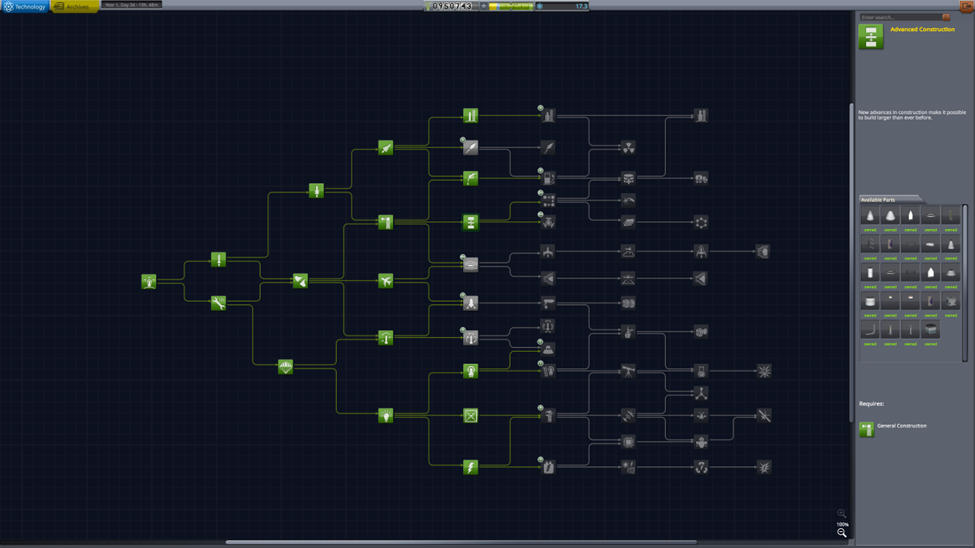This screenshot has width=975, height=548.
Task: Select the Precision Engineering node
Action: click(548, 415)
